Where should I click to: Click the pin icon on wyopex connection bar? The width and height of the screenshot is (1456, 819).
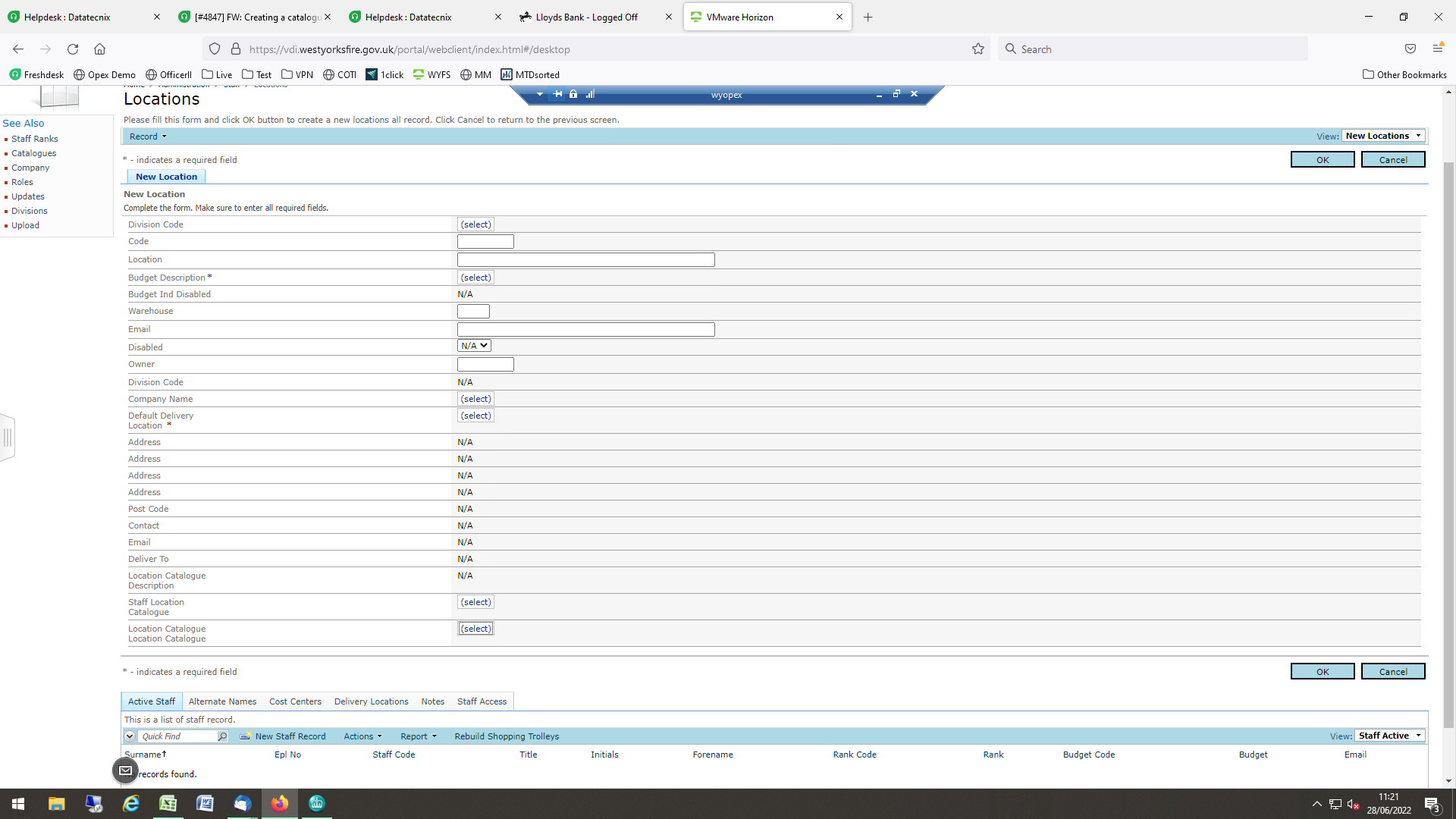(x=558, y=94)
